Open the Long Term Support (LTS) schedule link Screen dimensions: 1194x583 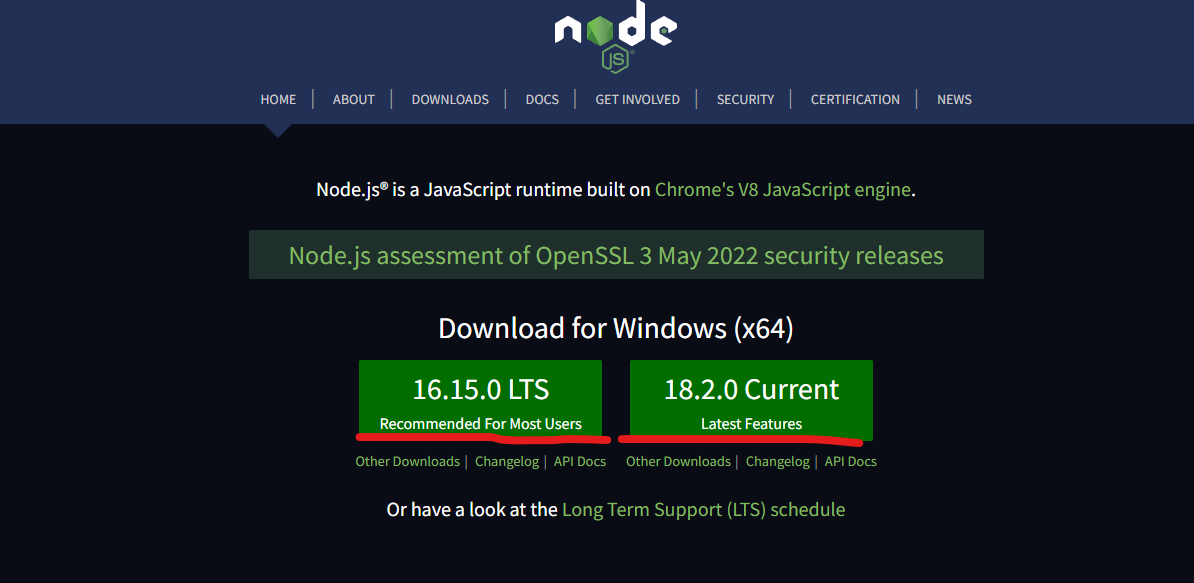click(x=704, y=509)
